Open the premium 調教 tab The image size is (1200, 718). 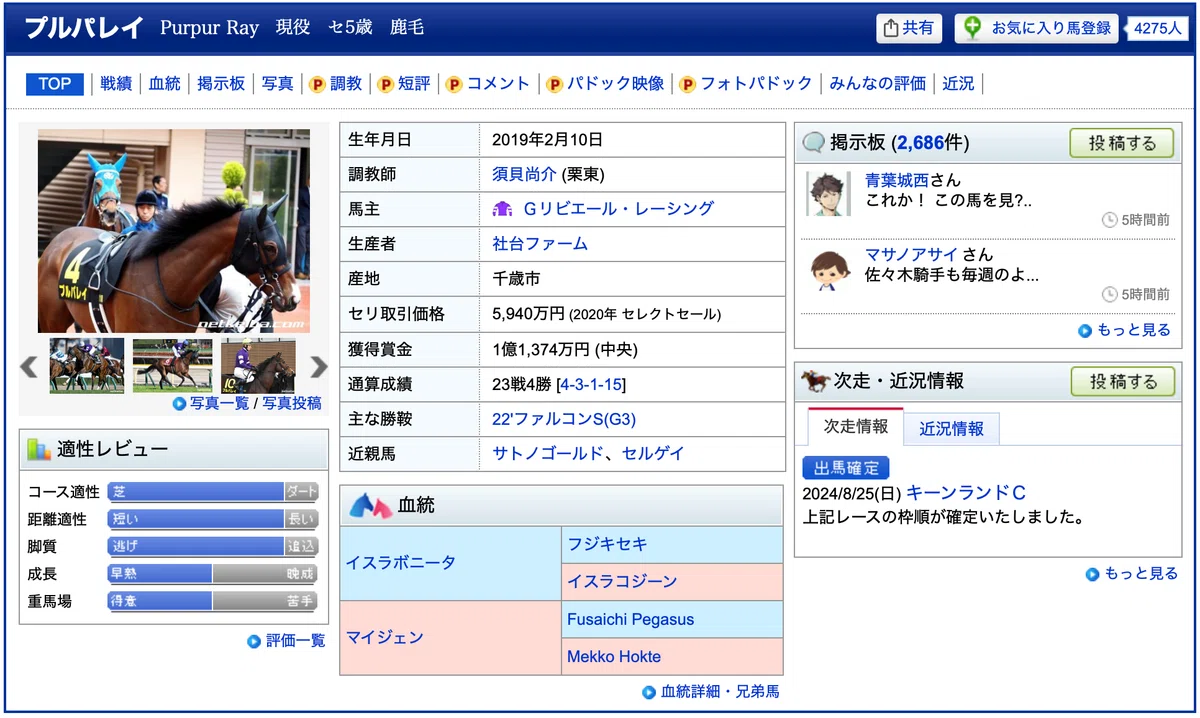(346, 84)
